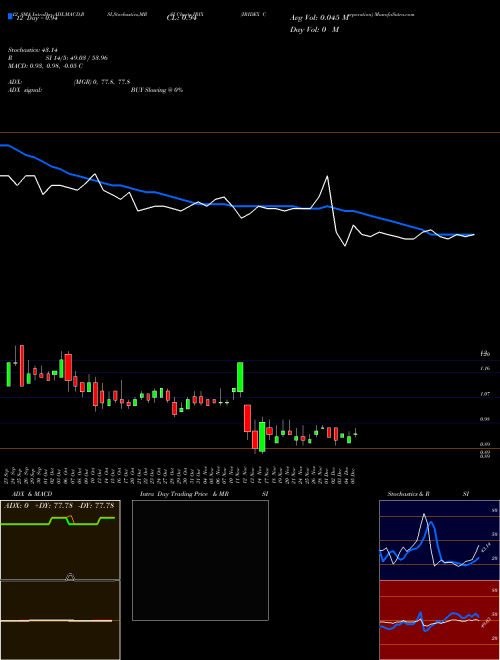Click the green ADX line in ADX panel
Viewport: 500px width, 660px height.
tap(58, 521)
